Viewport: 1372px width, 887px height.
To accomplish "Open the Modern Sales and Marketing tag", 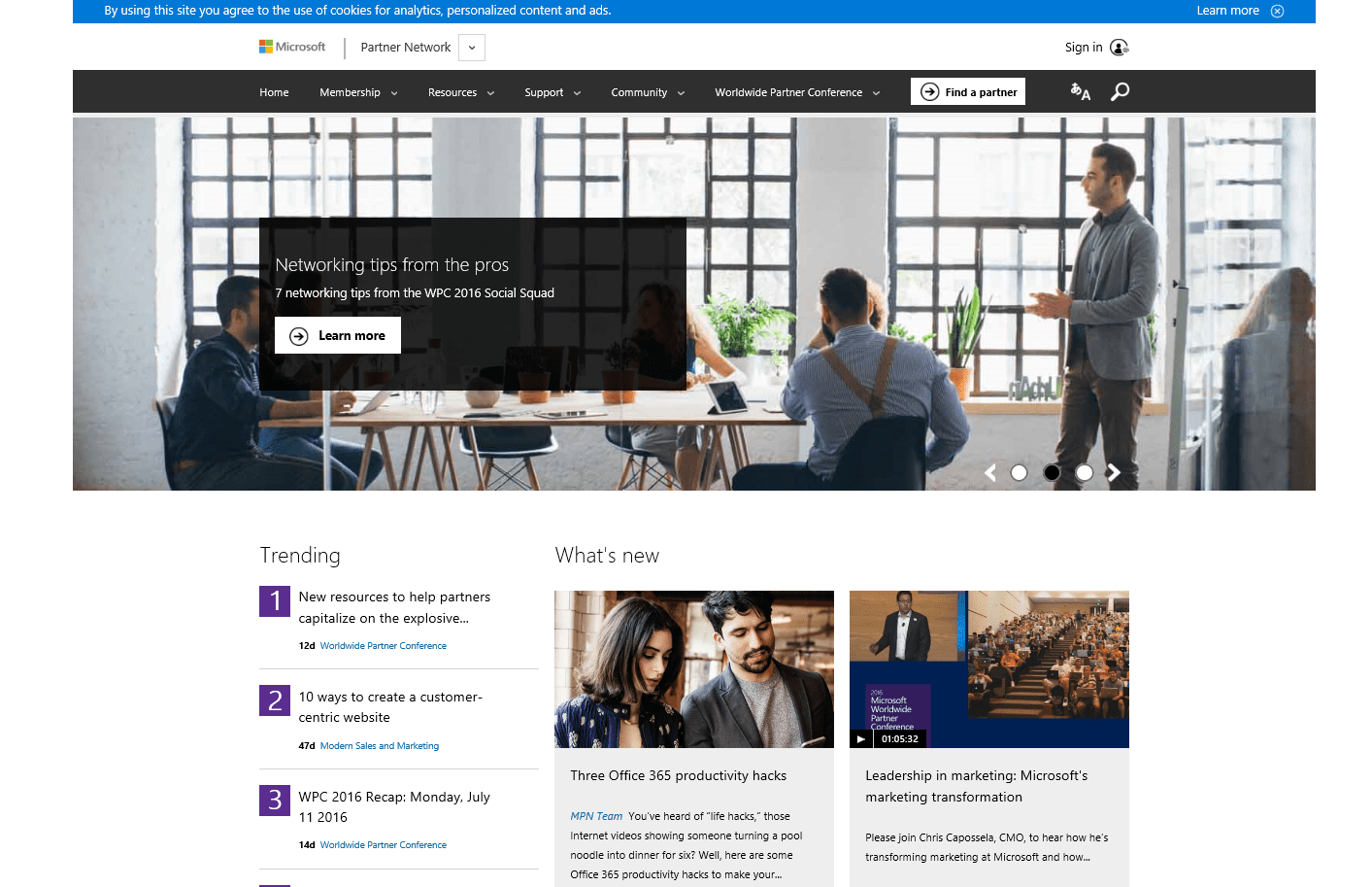I will (x=380, y=746).
